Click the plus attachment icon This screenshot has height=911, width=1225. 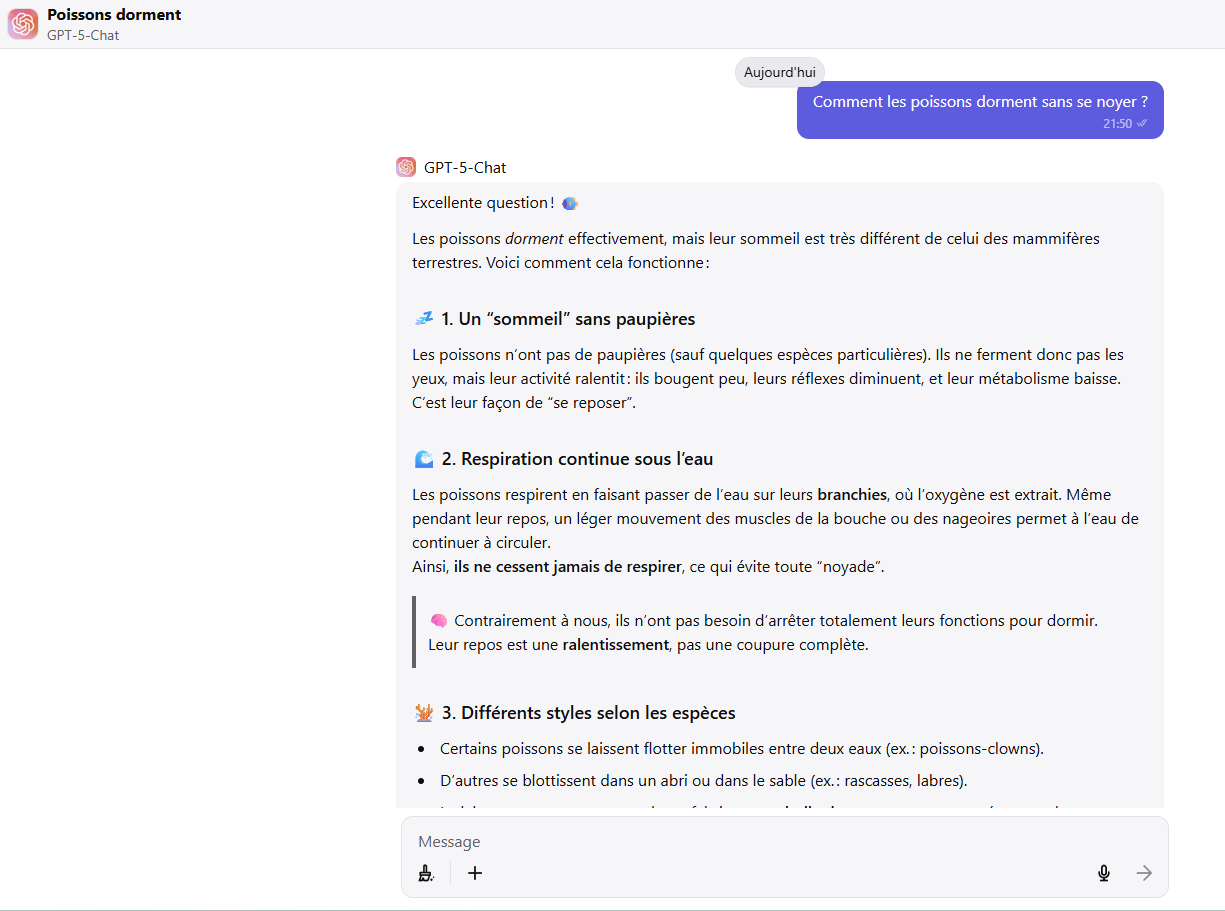(475, 873)
